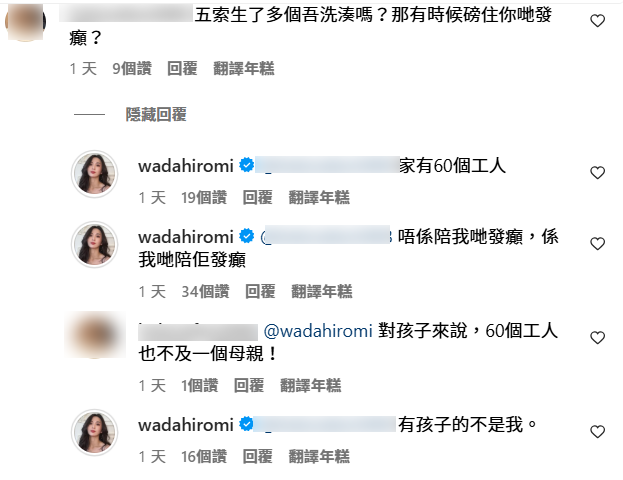Heart the '有孩子的不是我' reply
623x480 pixels.
tap(597, 432)
